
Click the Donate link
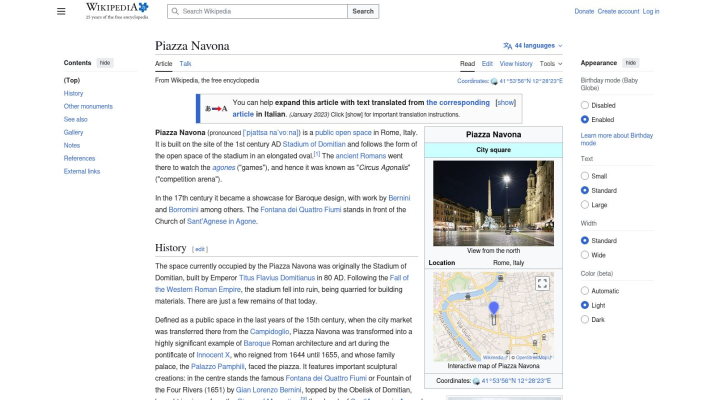(584, 11)
